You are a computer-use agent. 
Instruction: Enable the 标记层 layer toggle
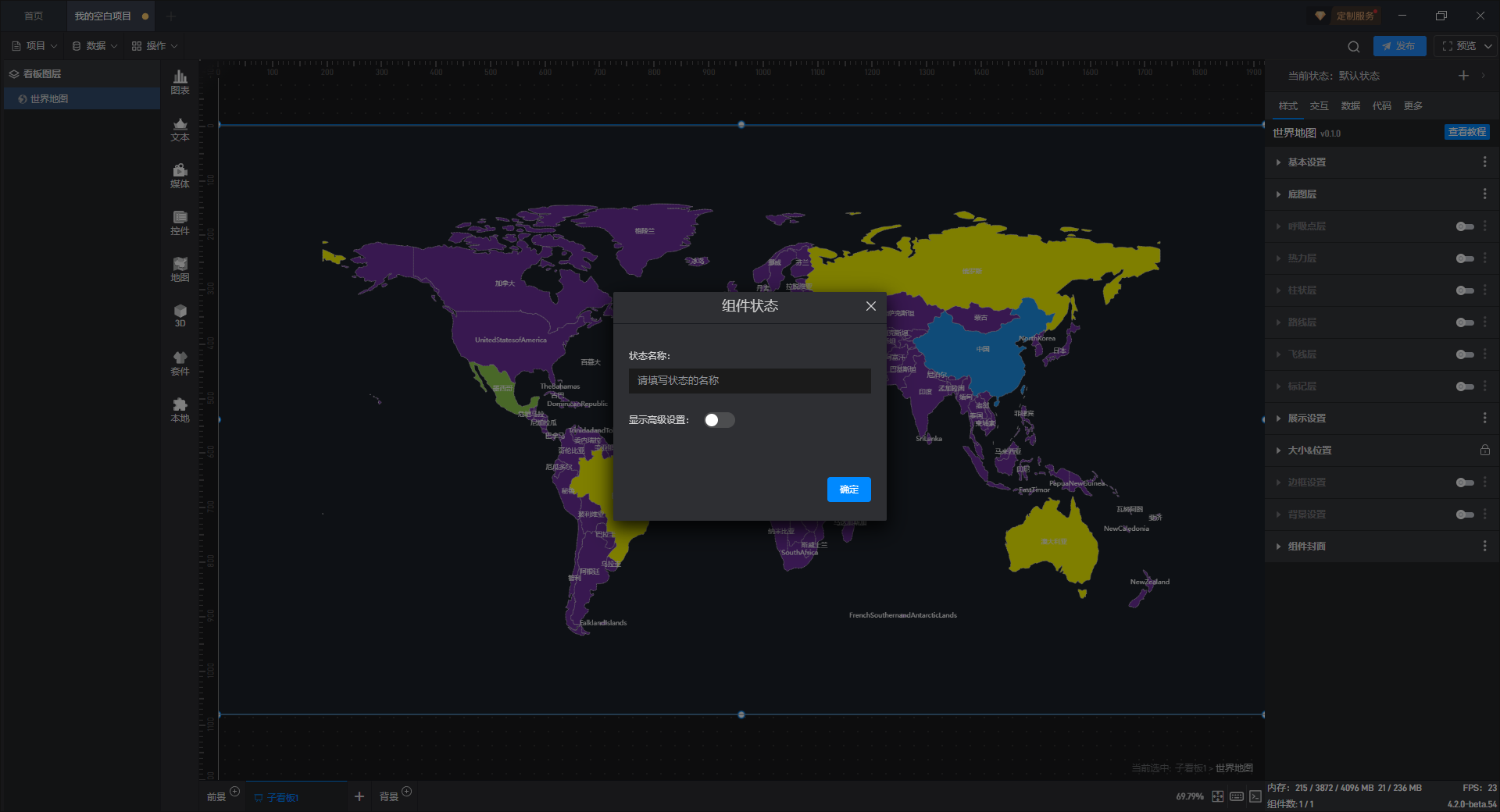pyautogui.click(x=1465, y=386)
